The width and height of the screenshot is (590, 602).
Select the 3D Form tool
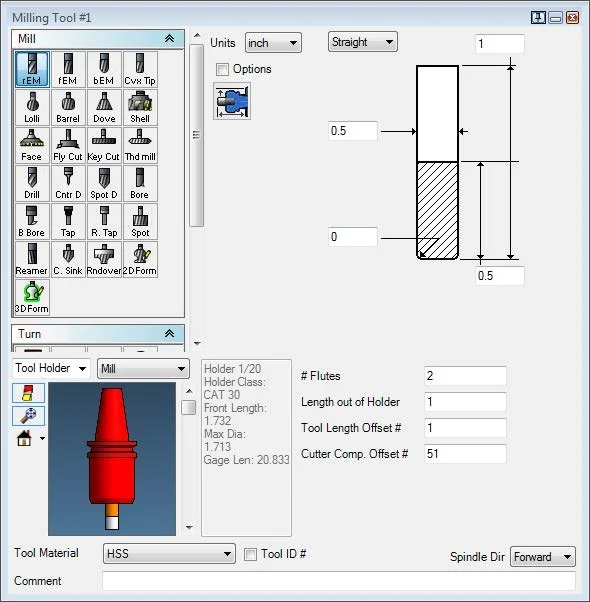(x=32, y=298)
